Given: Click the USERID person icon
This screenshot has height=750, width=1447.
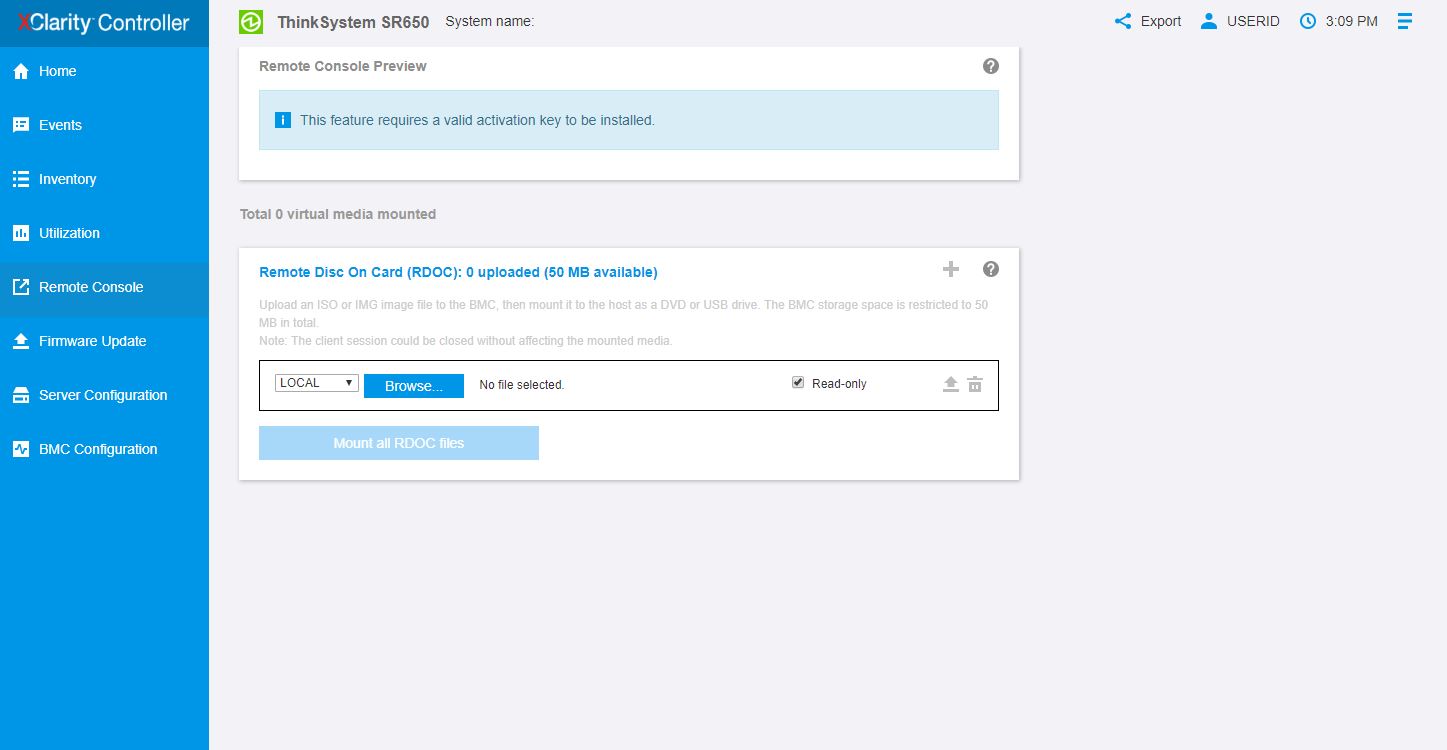Looking at the screenshot, I should click(1209, 21).
